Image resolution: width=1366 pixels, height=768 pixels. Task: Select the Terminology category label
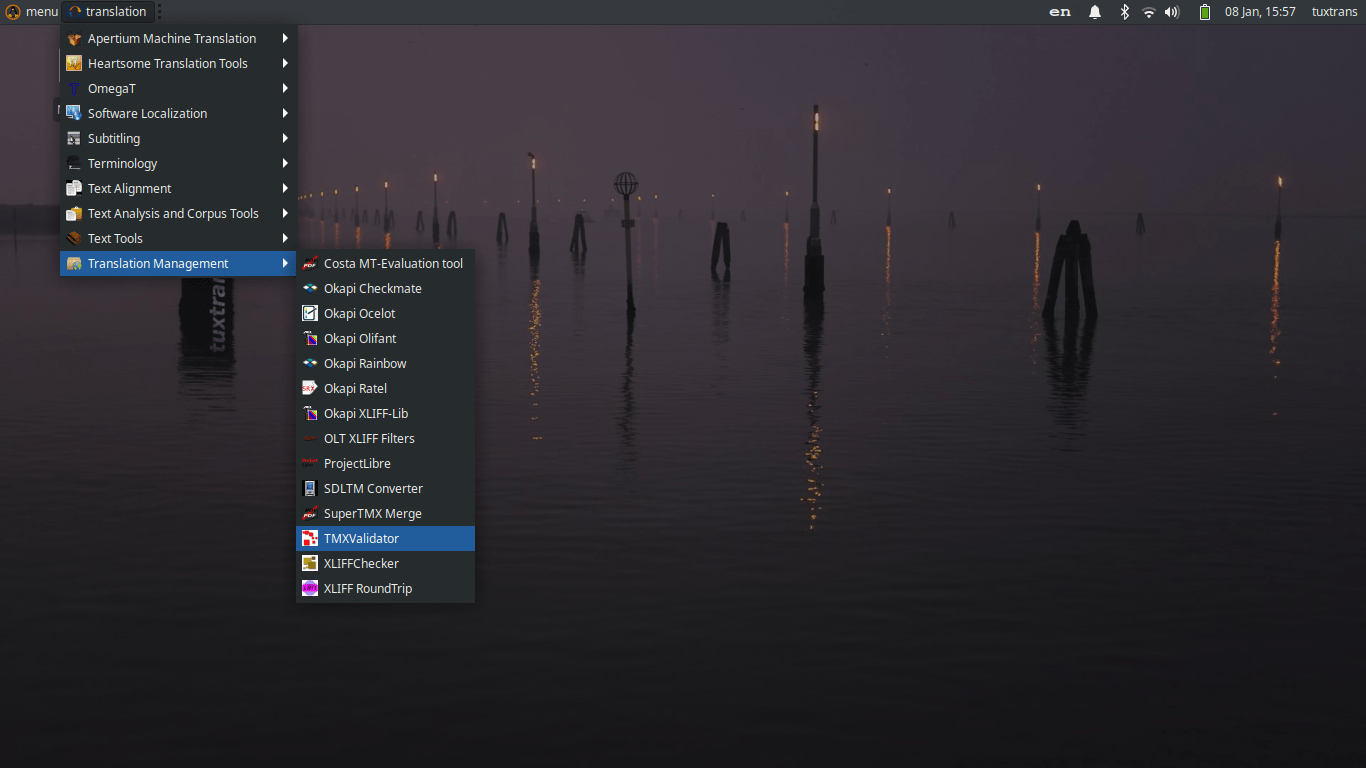pos(123,164)
